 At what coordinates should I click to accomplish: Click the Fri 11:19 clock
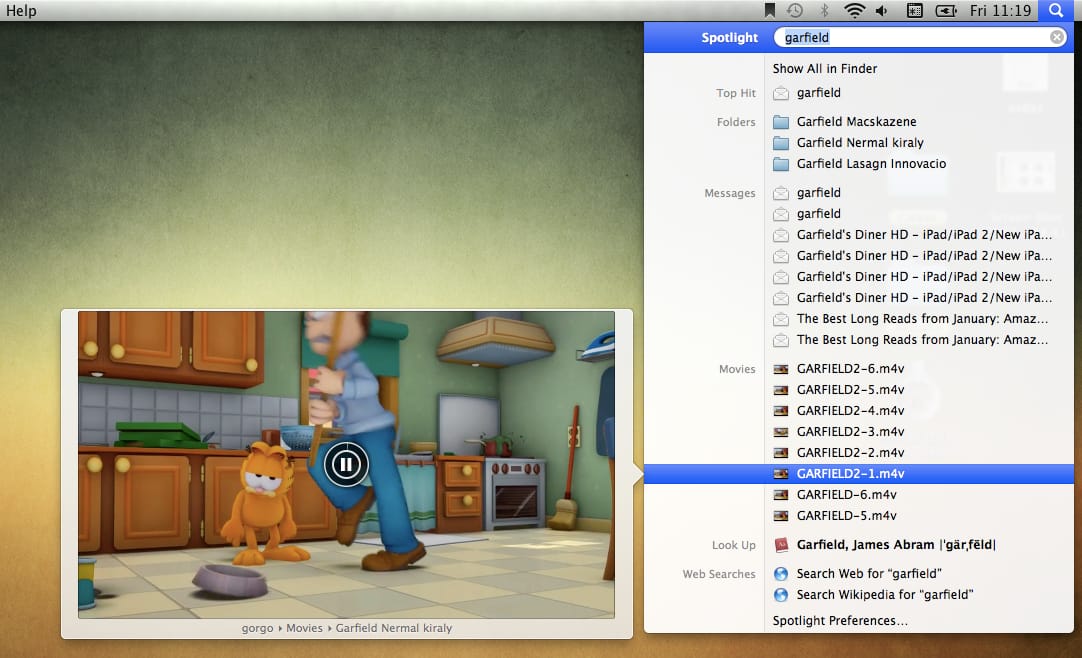pos(1000,10)
